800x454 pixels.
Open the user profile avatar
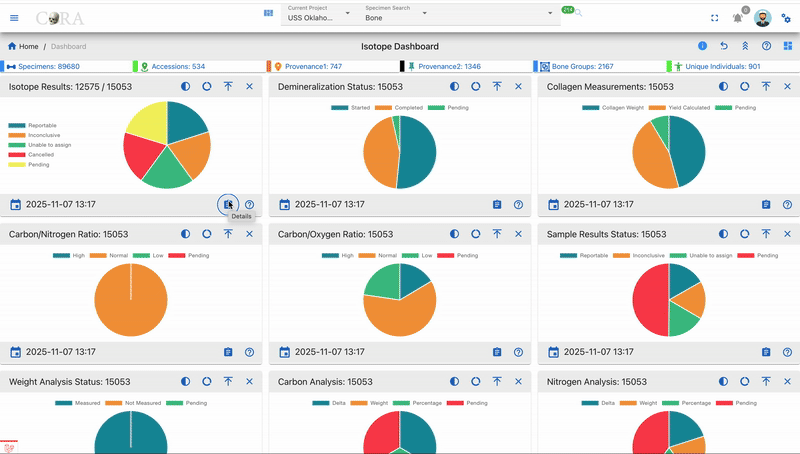pyautogui.click(x=763, y=18)
